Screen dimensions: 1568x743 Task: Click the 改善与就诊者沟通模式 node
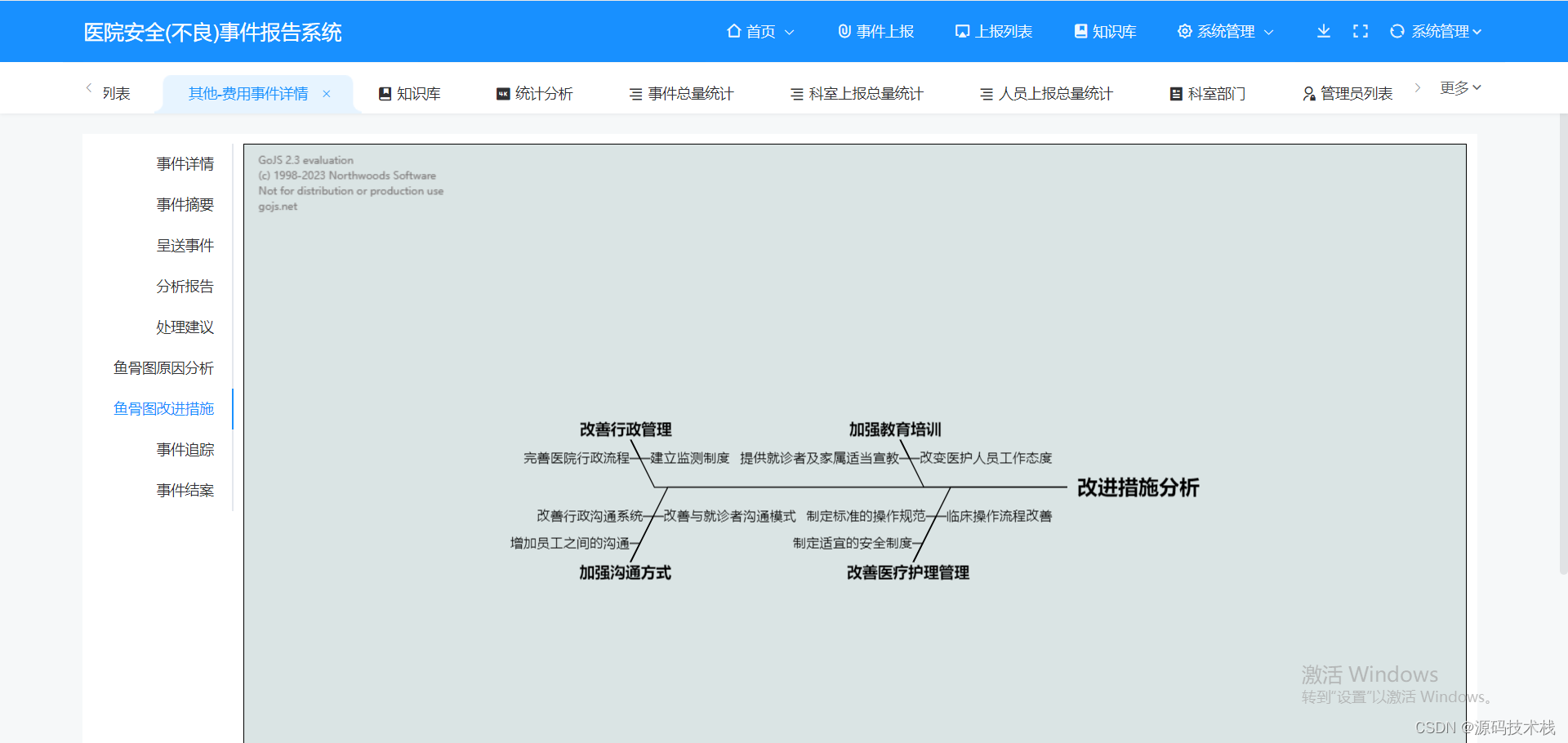click(729, 516)
